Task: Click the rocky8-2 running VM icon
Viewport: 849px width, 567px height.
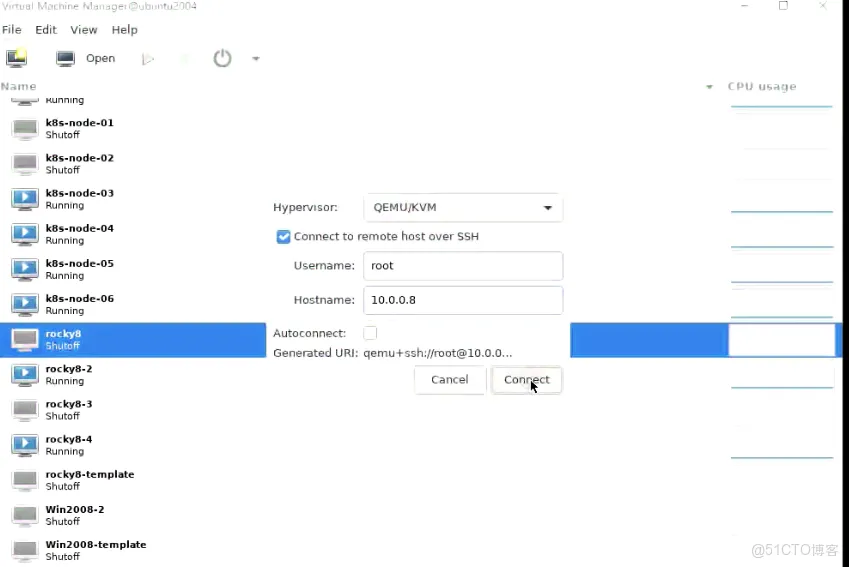Action: [x=25, y=375]
